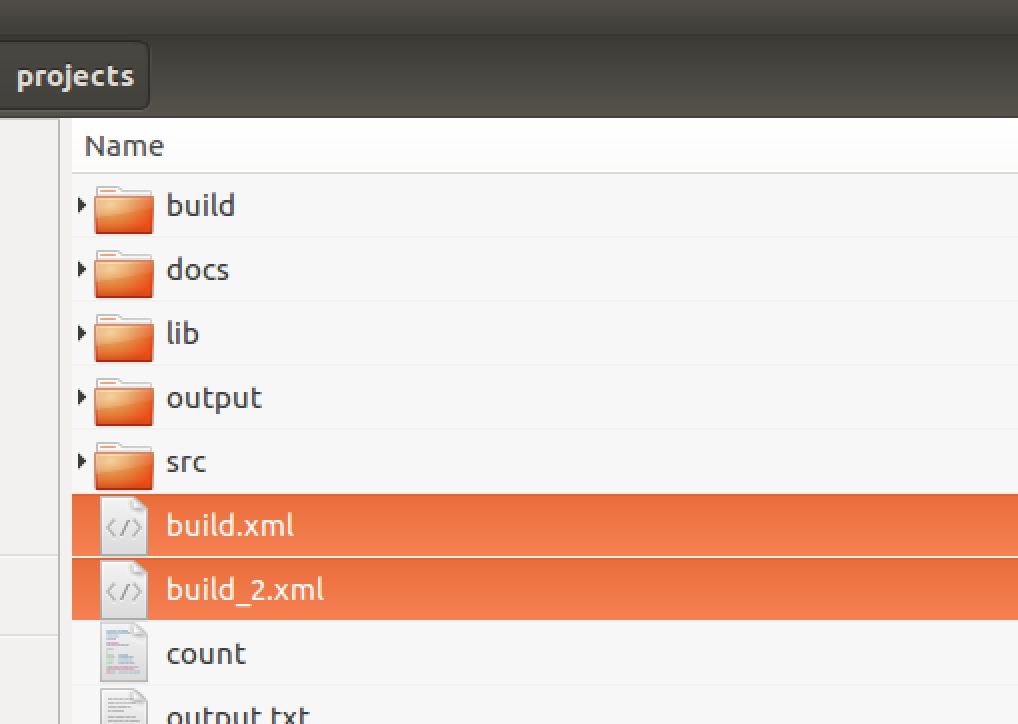The width and height of the screenshot is (1018, 724).
Task: Click the count document icon
Action: tap(124, 653)
